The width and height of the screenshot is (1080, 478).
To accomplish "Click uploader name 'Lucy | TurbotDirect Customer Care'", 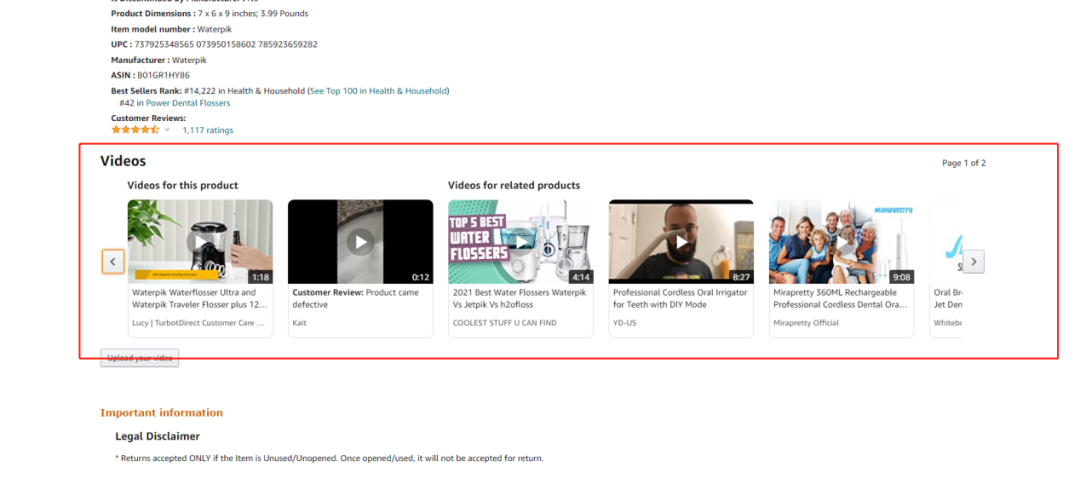I will tap(198, 323).
